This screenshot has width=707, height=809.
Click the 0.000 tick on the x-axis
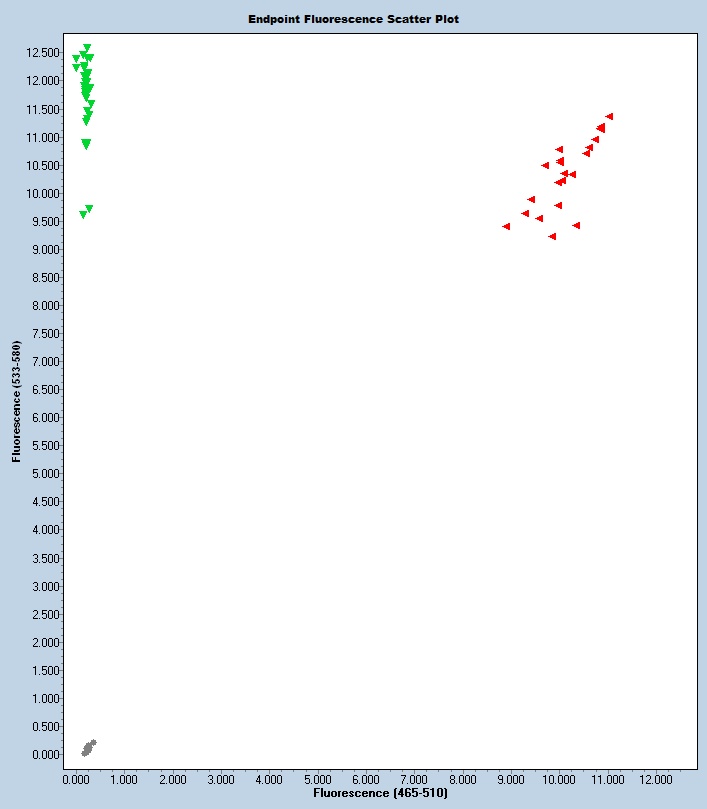(x=76, y=777)
